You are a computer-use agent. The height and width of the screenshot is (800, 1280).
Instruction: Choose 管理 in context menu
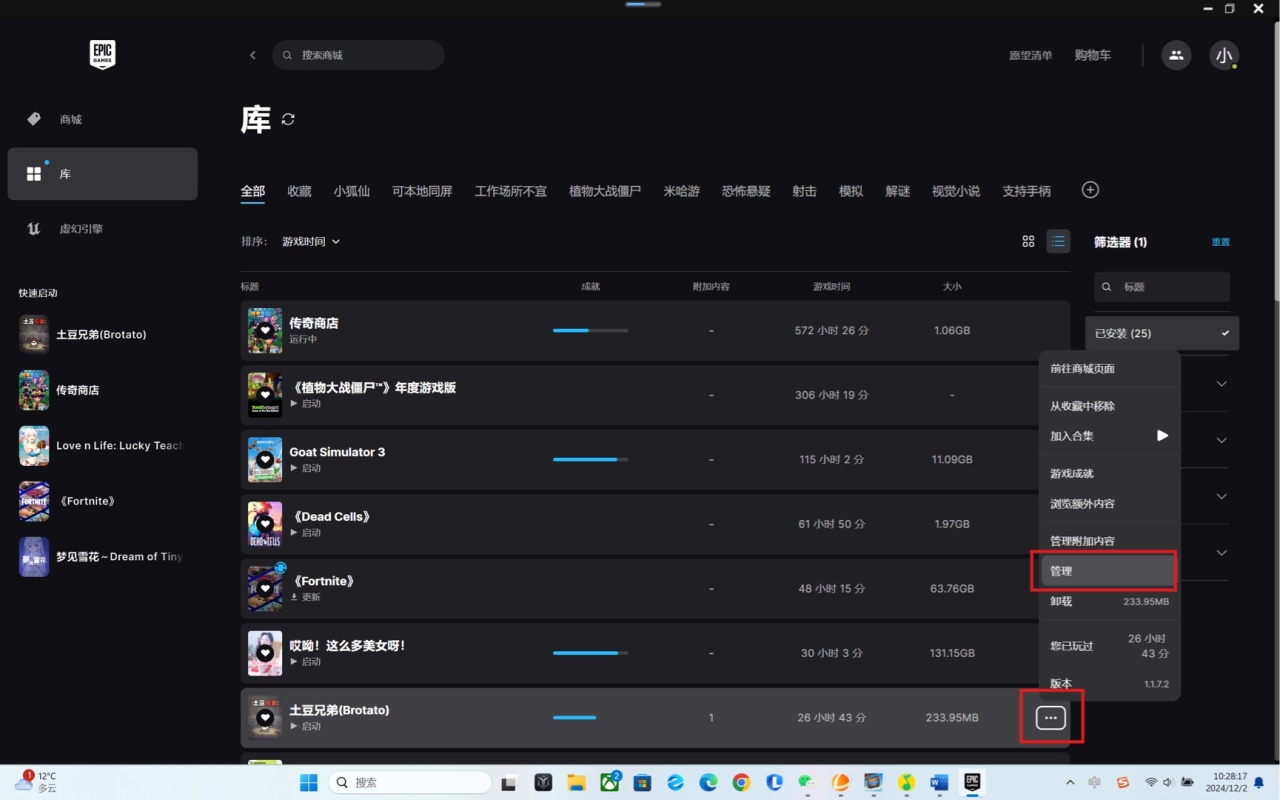[x=1109, y=571]
